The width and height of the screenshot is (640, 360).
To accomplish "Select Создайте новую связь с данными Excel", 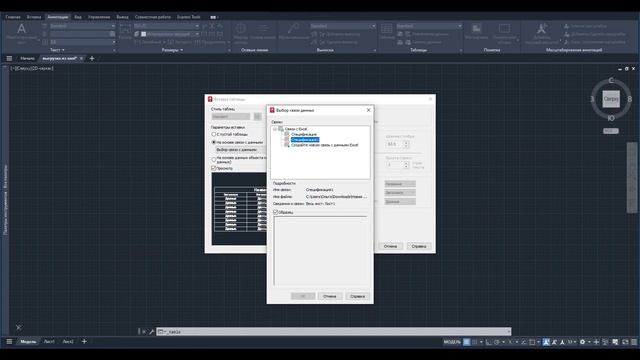I will 325,145.
